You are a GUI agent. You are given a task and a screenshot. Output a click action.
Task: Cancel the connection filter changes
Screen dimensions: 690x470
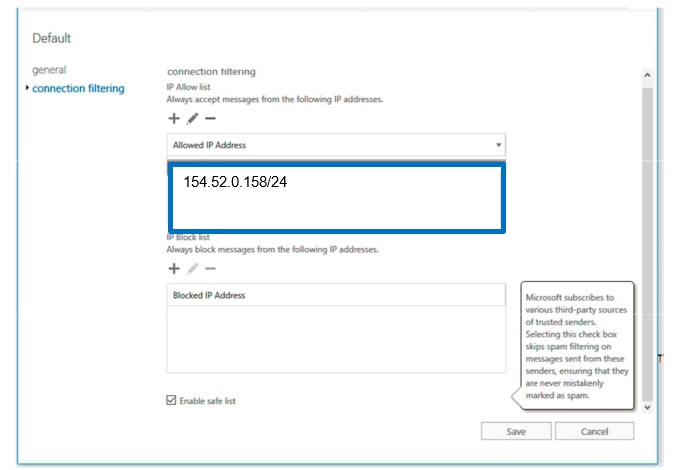point(594,431)
